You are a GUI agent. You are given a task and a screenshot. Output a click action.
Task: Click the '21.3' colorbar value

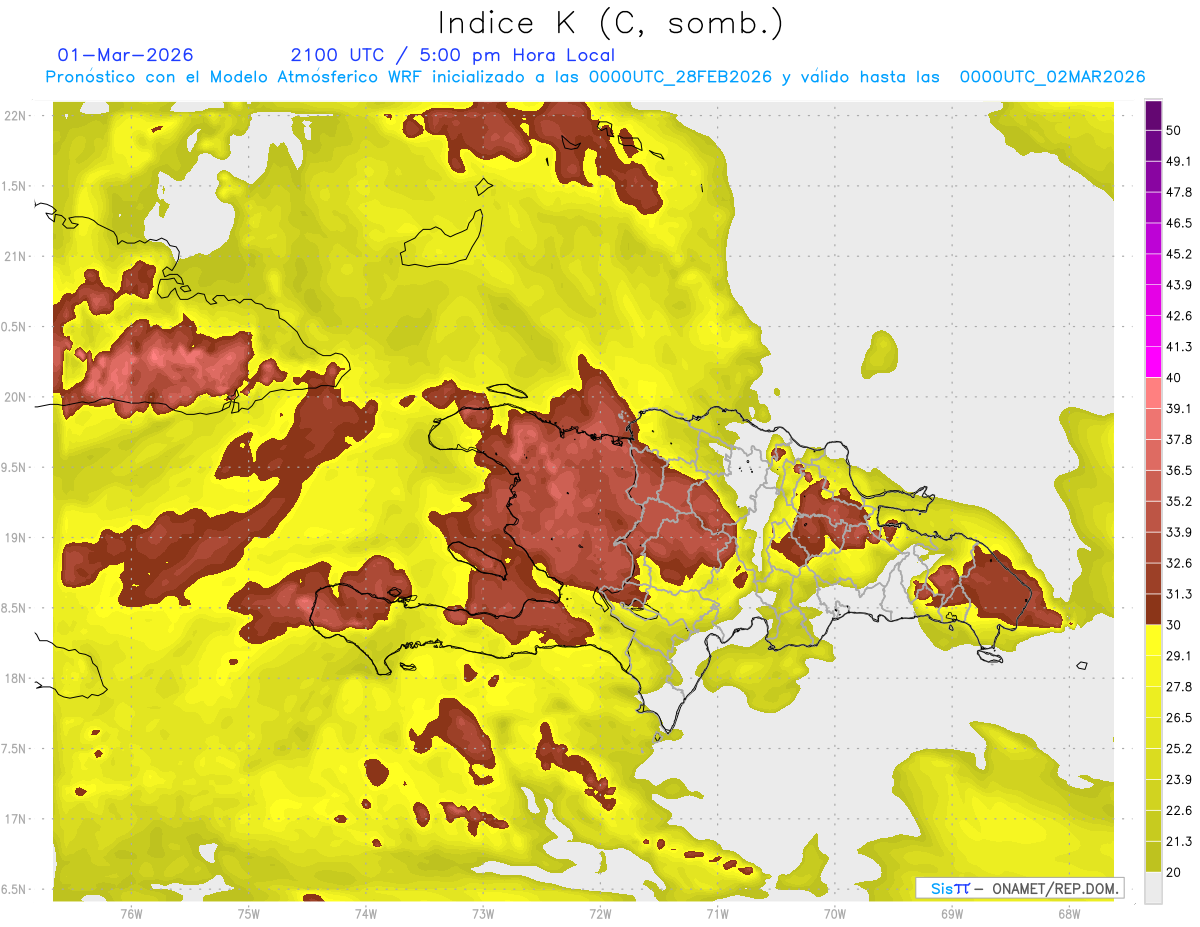(1179, 842)
